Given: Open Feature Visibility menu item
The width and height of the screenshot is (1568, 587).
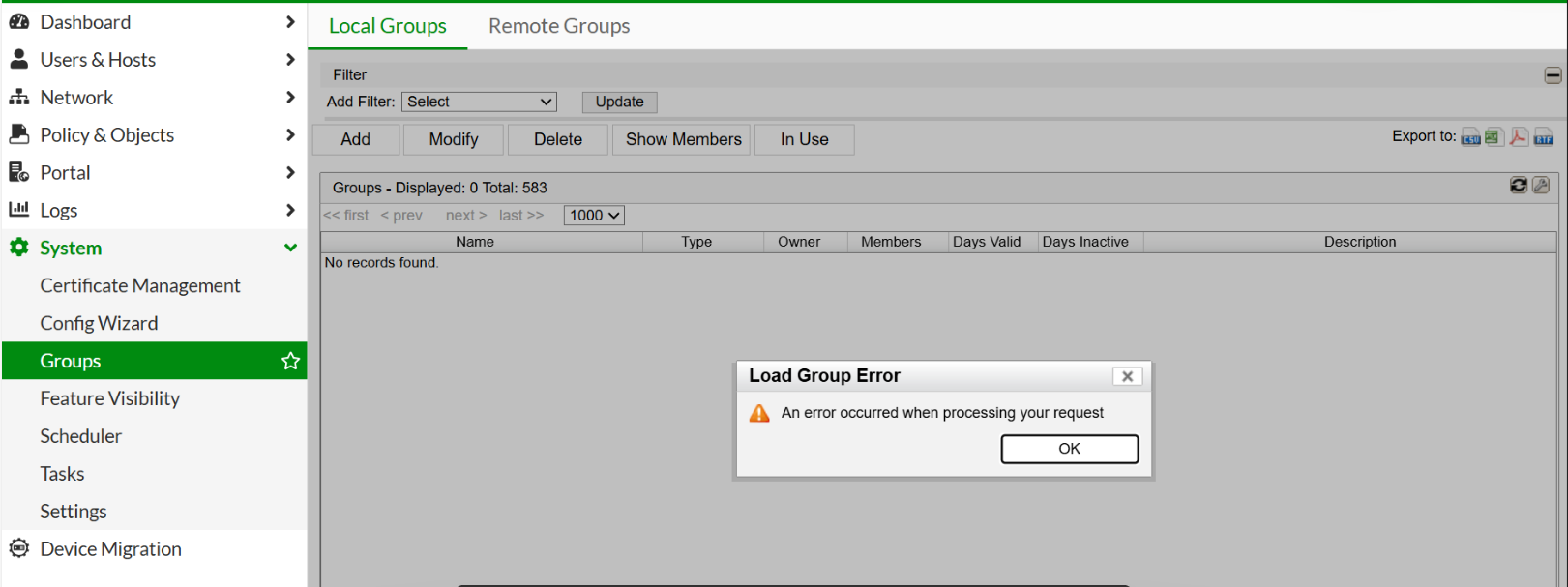Looking at the screenshot, I should (x=110, y=398).
